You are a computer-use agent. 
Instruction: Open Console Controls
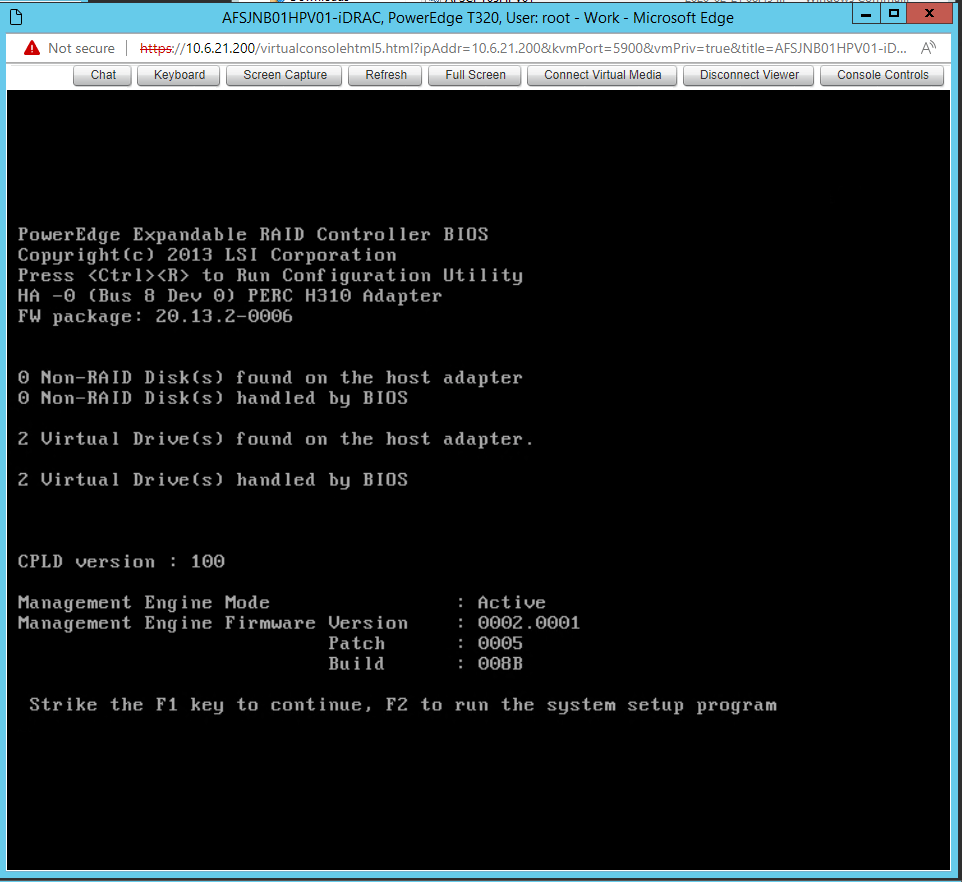(883, 75)
